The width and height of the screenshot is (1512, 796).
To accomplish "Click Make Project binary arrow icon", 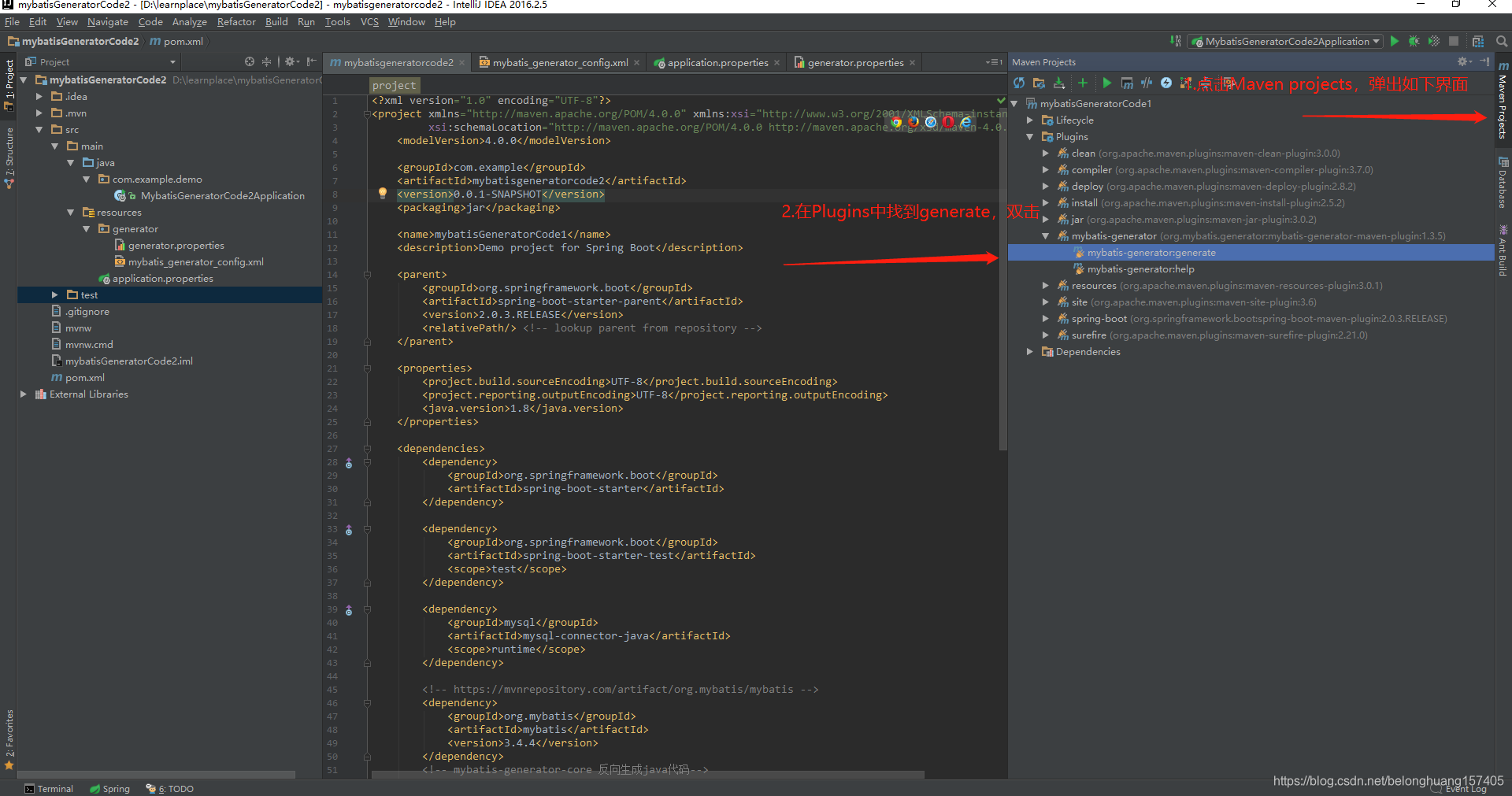I will (x=1176, y=41).
